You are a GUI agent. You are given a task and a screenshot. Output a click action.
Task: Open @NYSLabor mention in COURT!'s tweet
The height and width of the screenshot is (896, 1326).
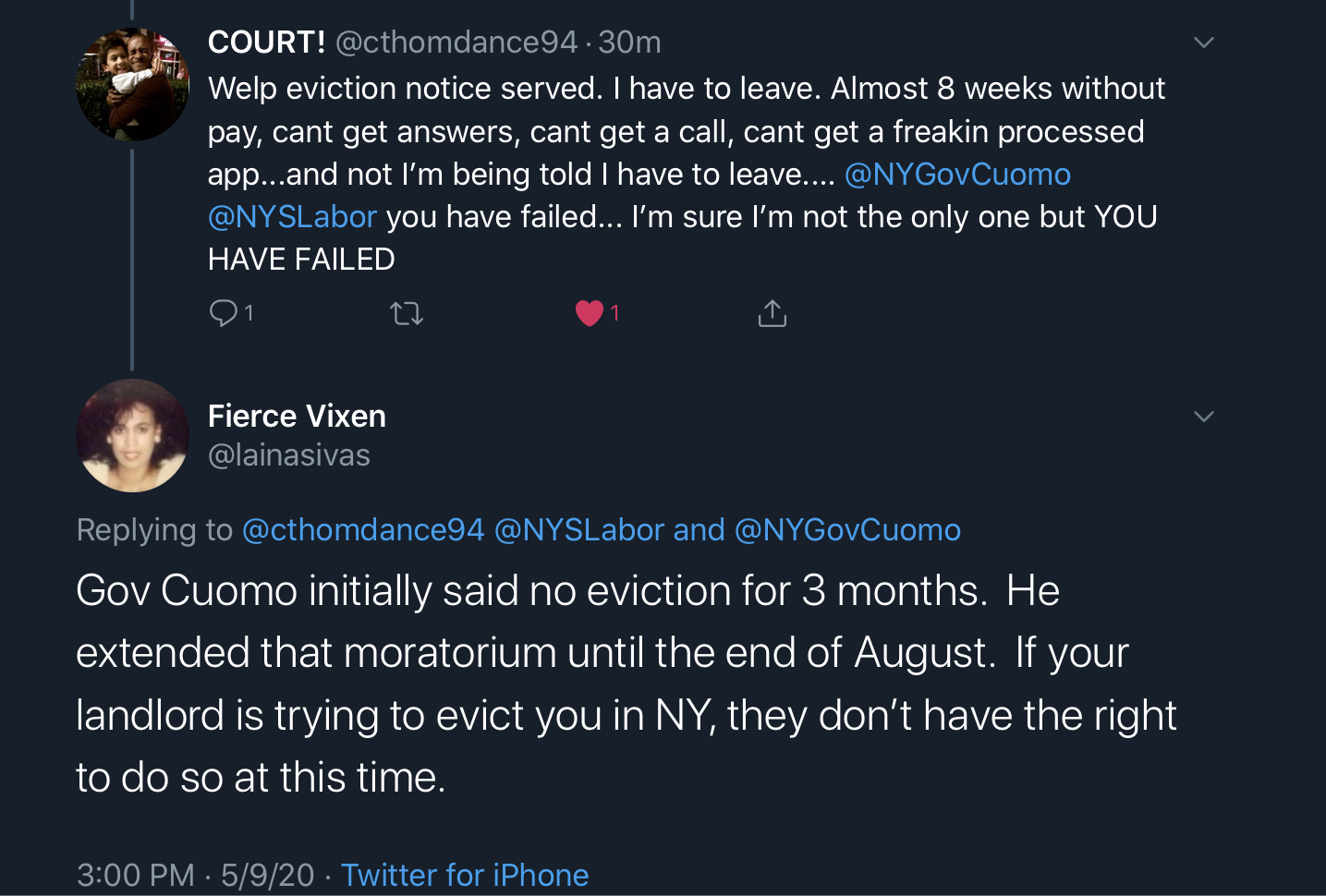coord(292,216)
